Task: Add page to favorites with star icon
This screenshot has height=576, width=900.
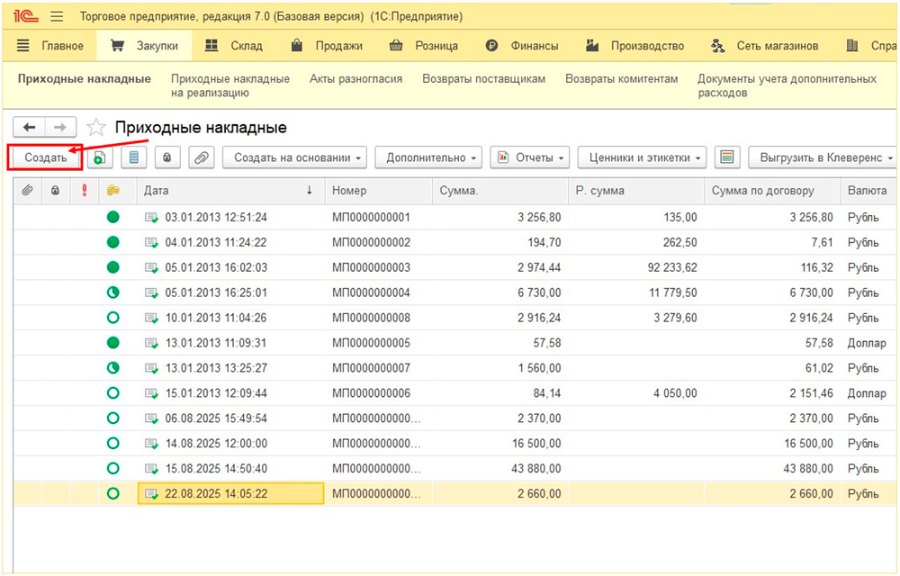Action: point(96,127)
